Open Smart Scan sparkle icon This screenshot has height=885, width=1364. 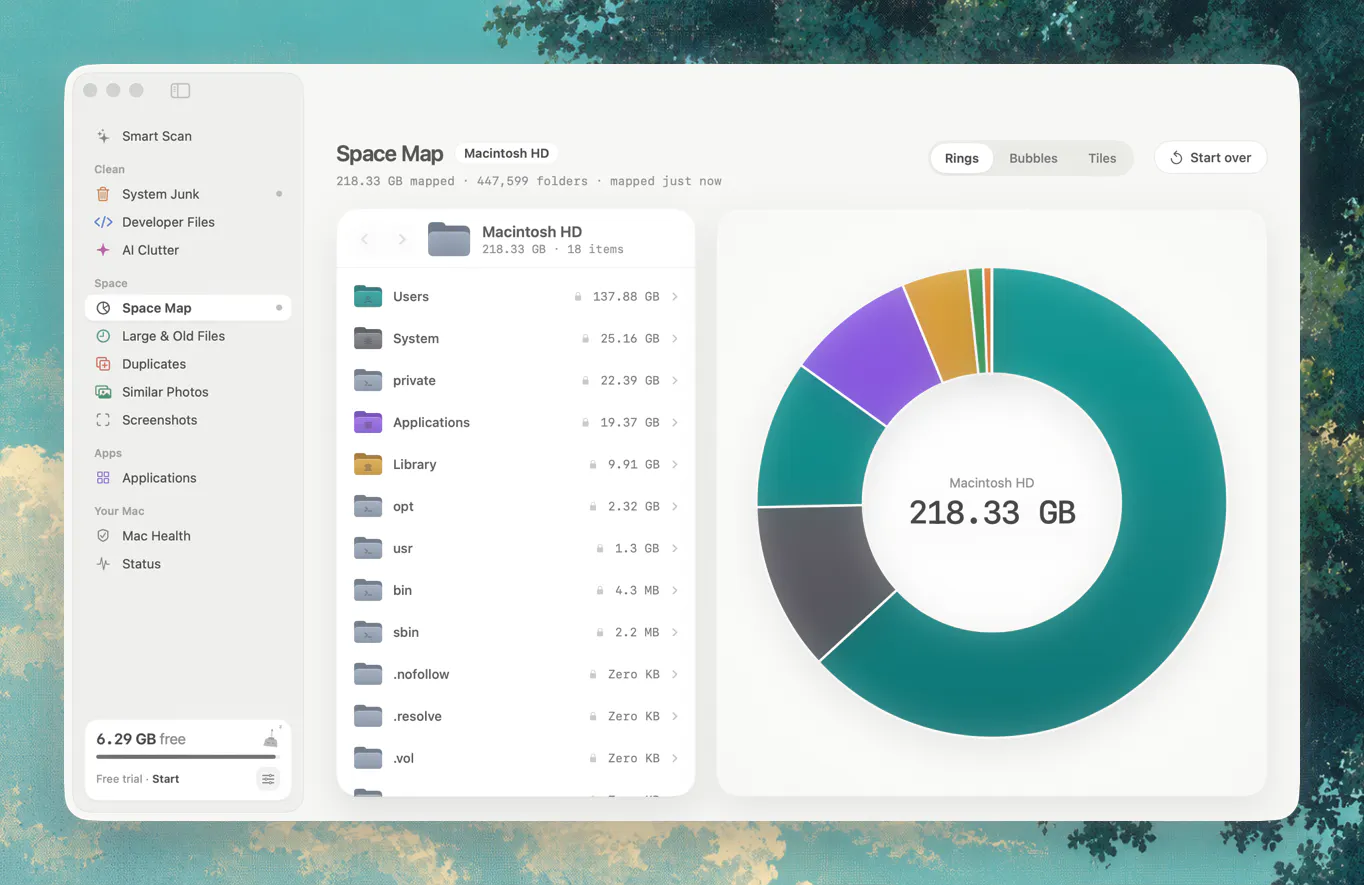click(x=103, y=136)
